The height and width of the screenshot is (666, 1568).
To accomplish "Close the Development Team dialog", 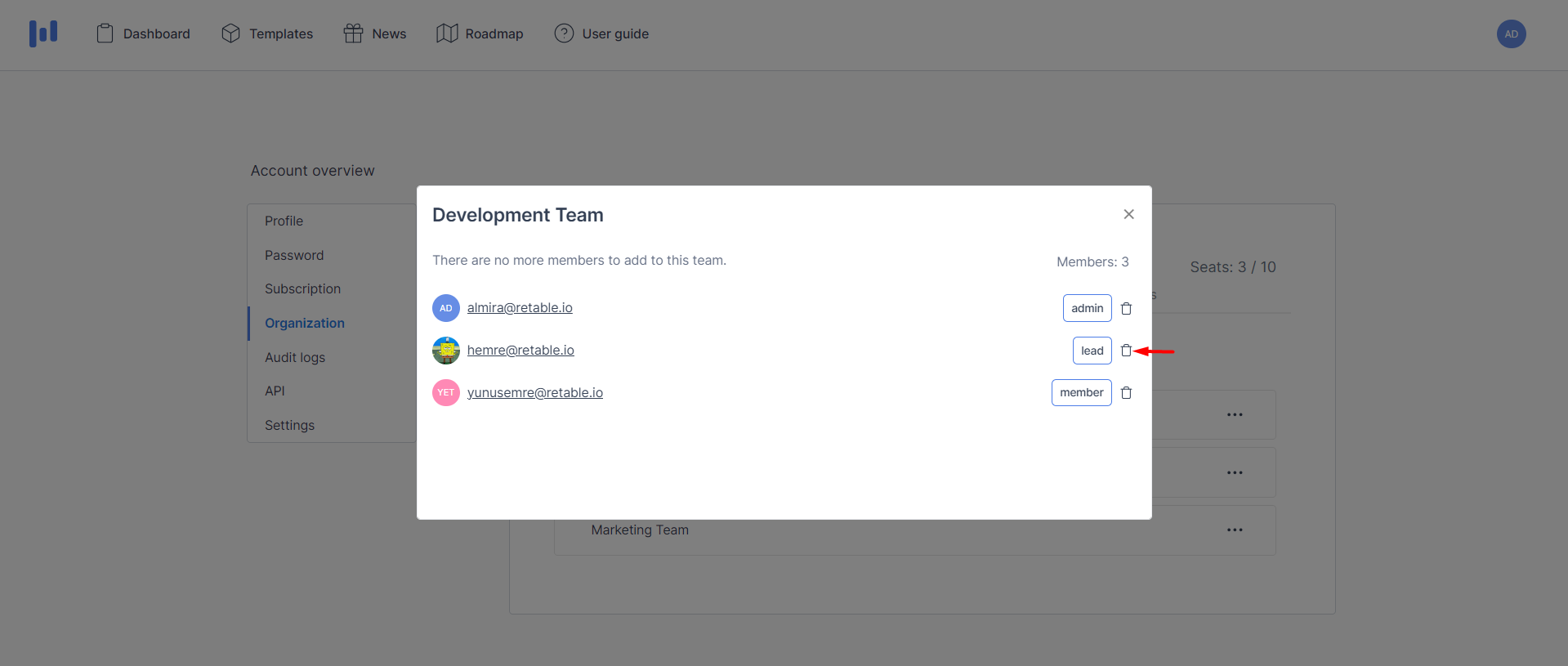I will coord(1128,214).
